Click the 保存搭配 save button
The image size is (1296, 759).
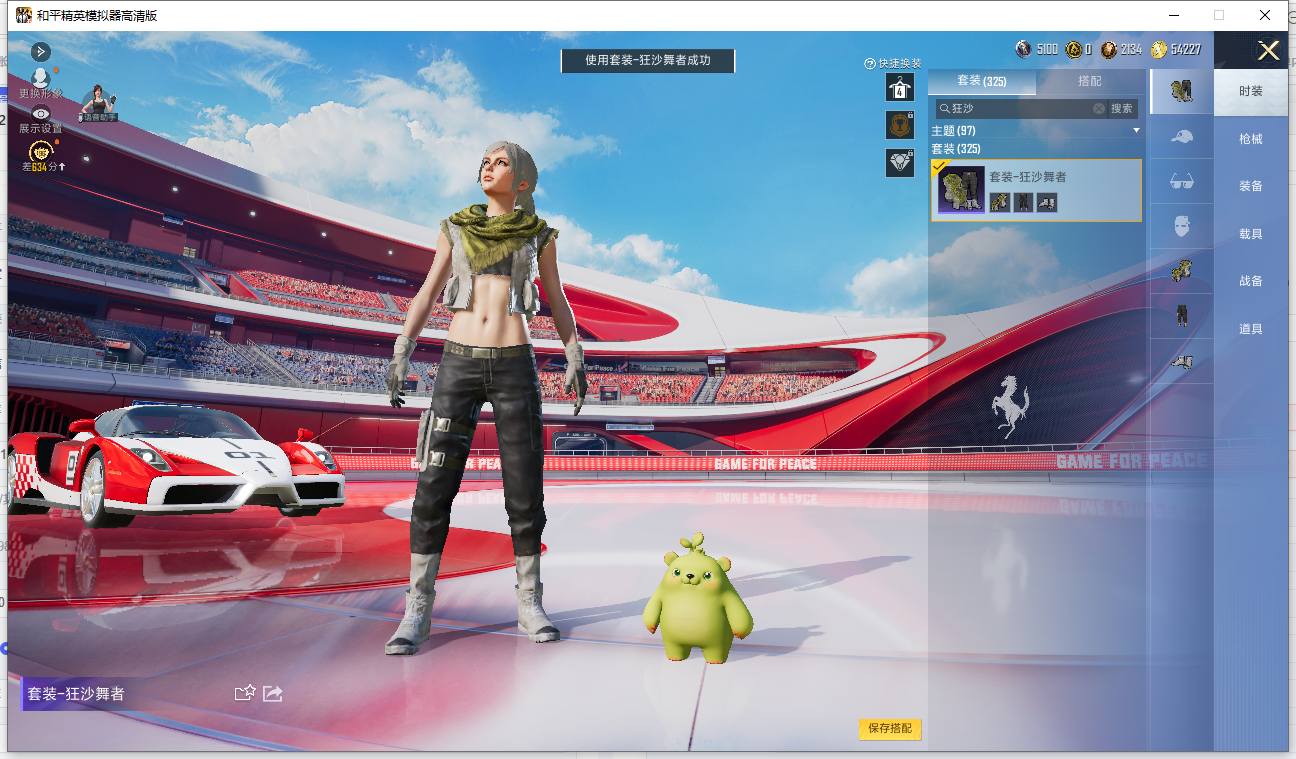point(890,728)
